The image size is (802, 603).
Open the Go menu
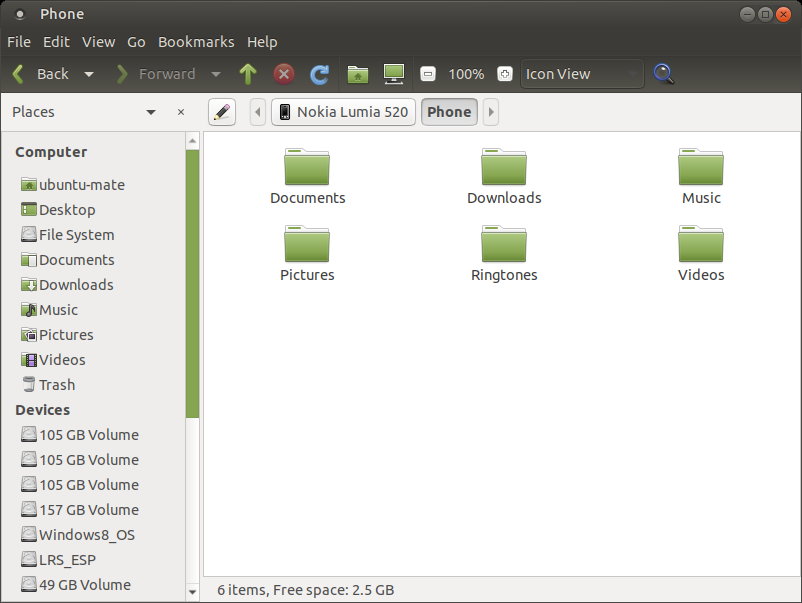137,42
